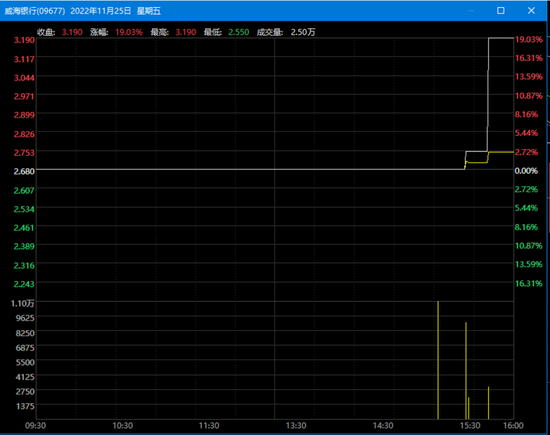Click the 2.534 price axis label
Image resolution: width=550 pixels, height=435 pixels.
[24, 209]
